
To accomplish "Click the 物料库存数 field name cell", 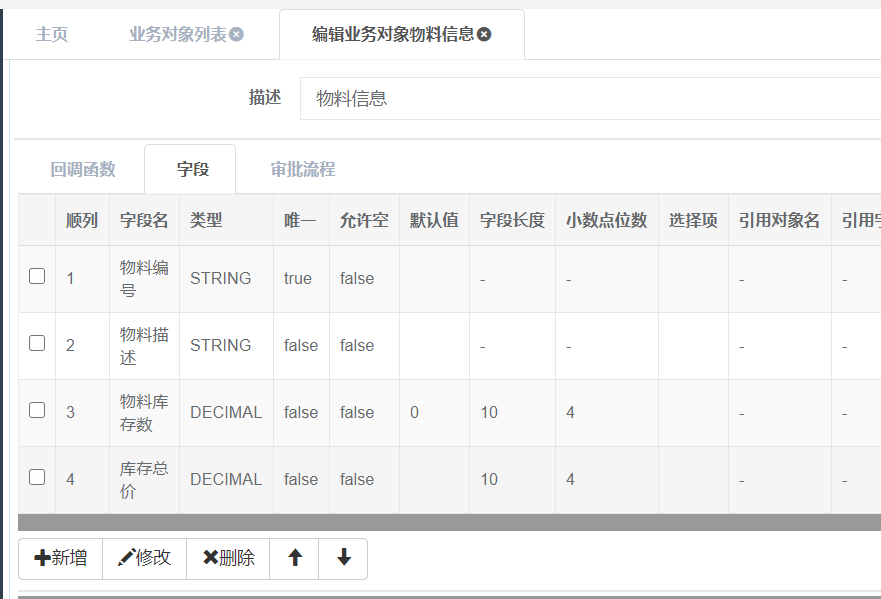I will tap(144, 412).
